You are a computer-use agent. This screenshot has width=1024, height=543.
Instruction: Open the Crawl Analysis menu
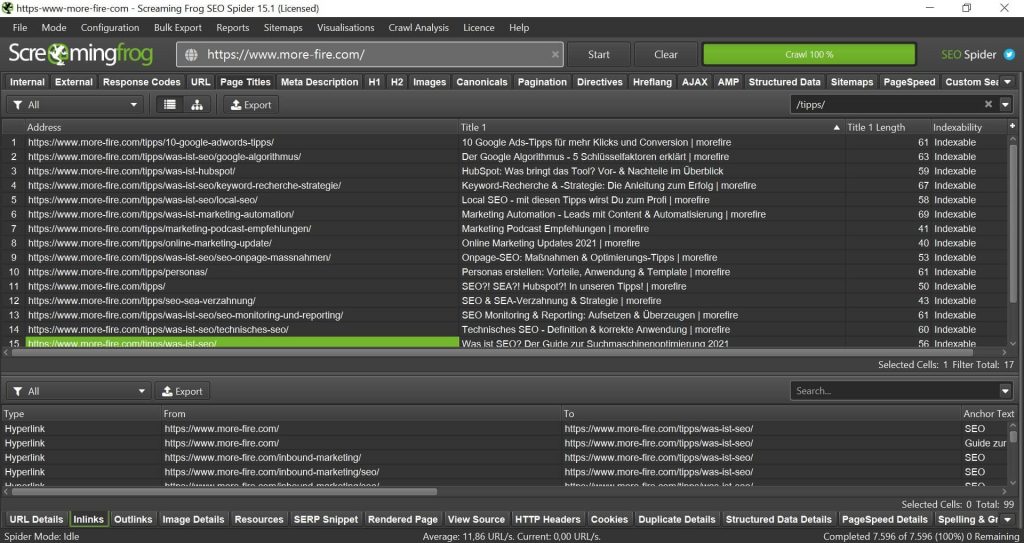tap(419, 27)
